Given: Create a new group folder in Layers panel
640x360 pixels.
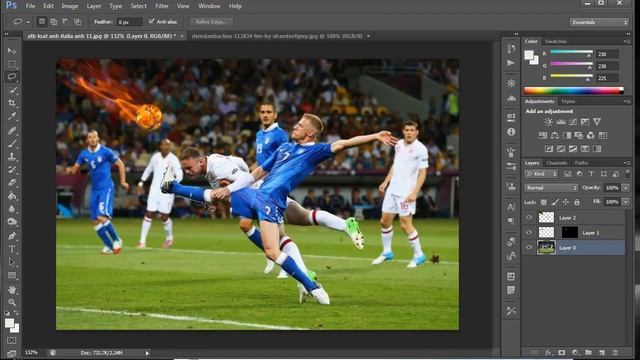Looking at the screenshot, I should [x=588, y=352].
